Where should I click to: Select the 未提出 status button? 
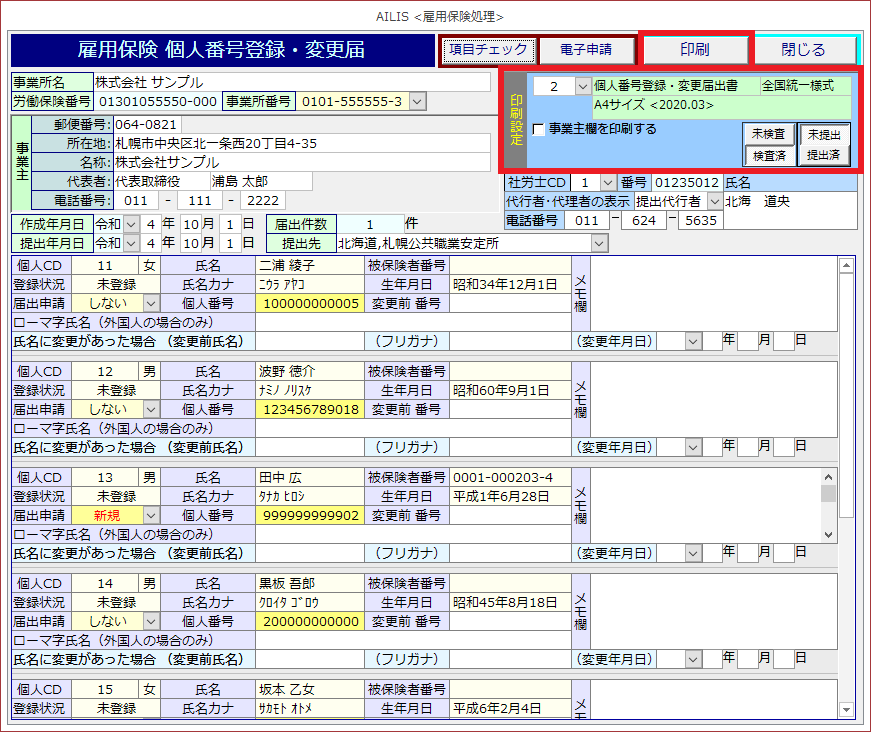point(825,134)
